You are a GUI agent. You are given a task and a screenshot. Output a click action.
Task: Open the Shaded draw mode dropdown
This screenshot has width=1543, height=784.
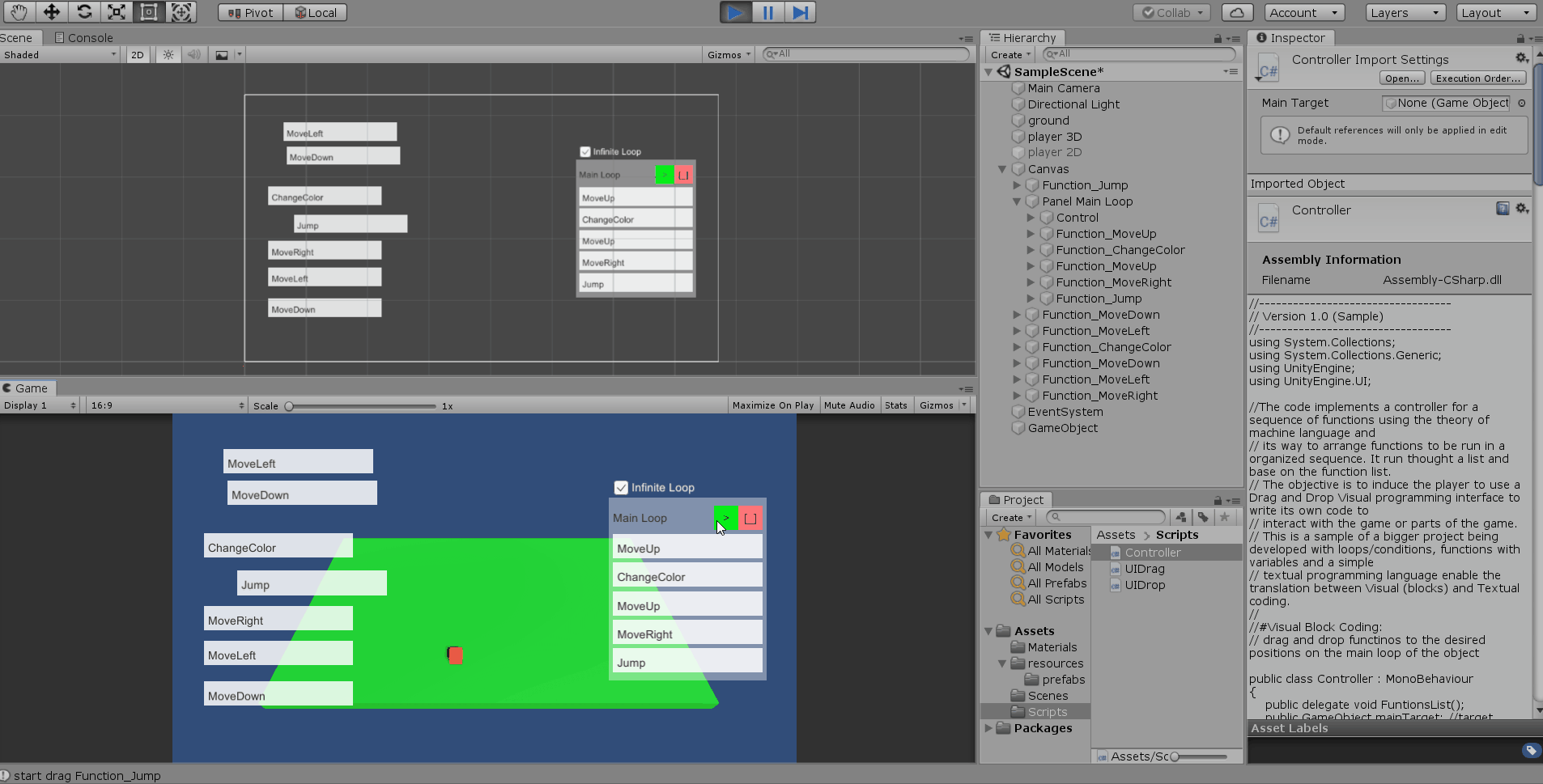click(60, 55)
